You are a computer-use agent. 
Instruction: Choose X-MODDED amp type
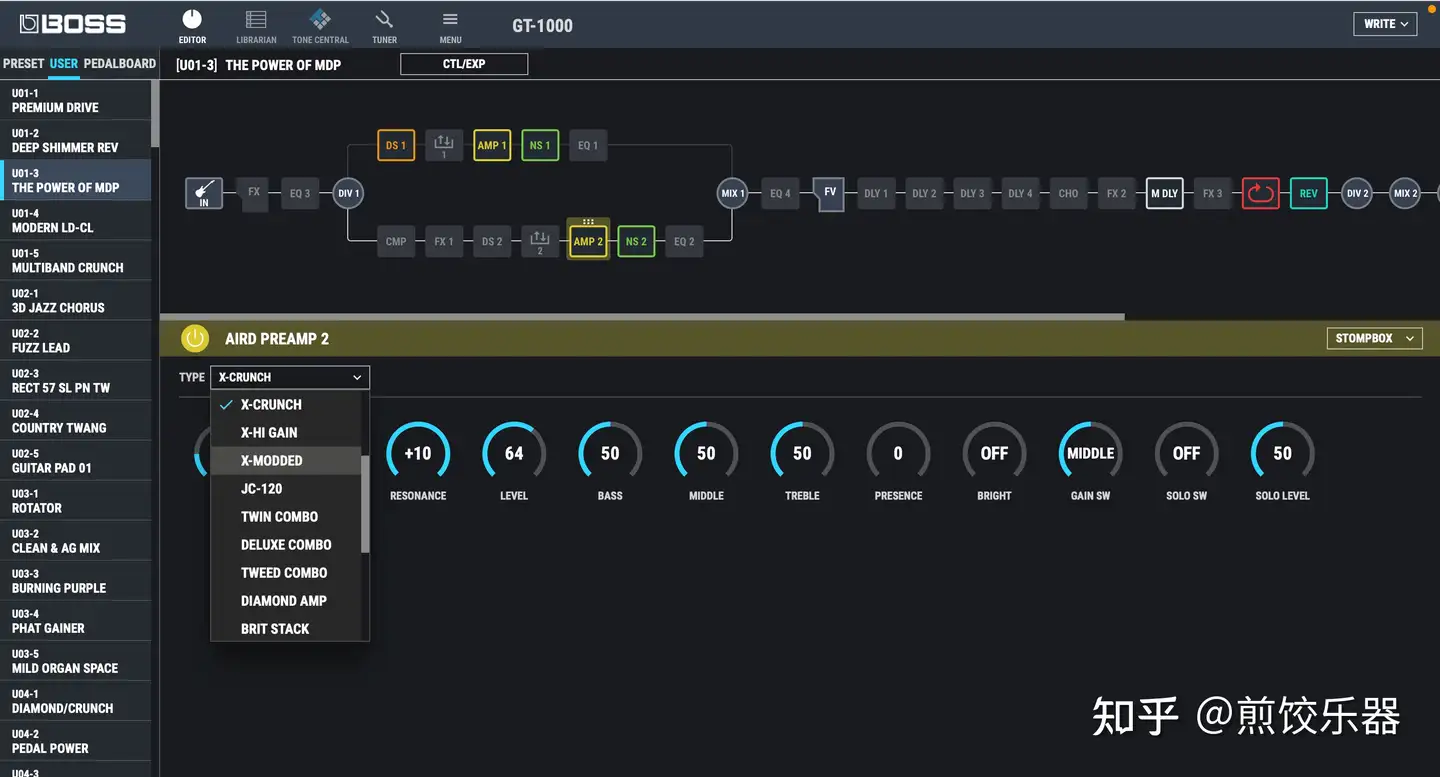point(286,461)
